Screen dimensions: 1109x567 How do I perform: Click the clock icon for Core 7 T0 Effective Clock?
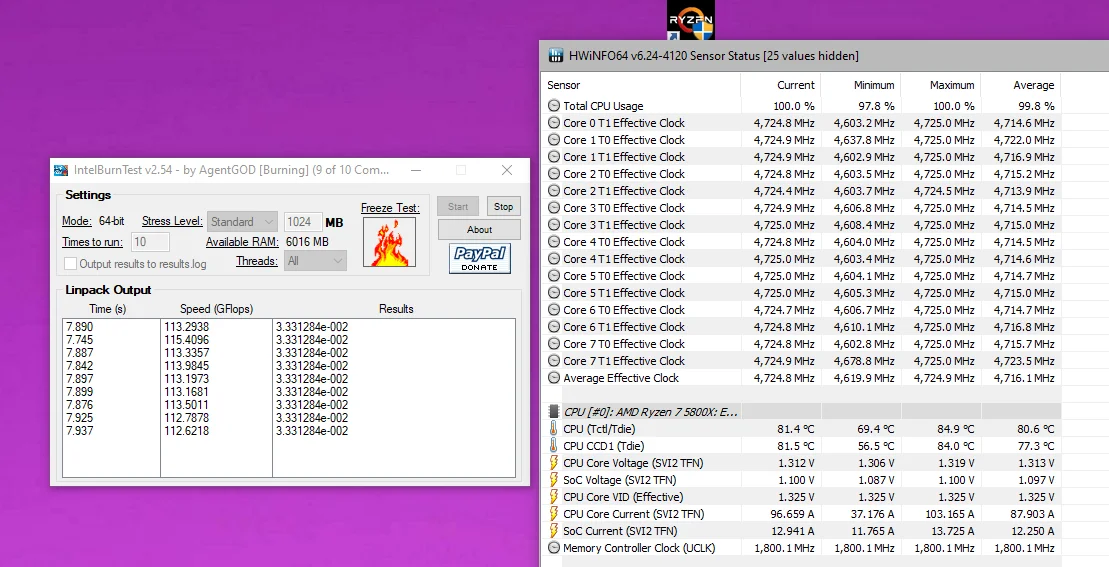tap(554, 344)
